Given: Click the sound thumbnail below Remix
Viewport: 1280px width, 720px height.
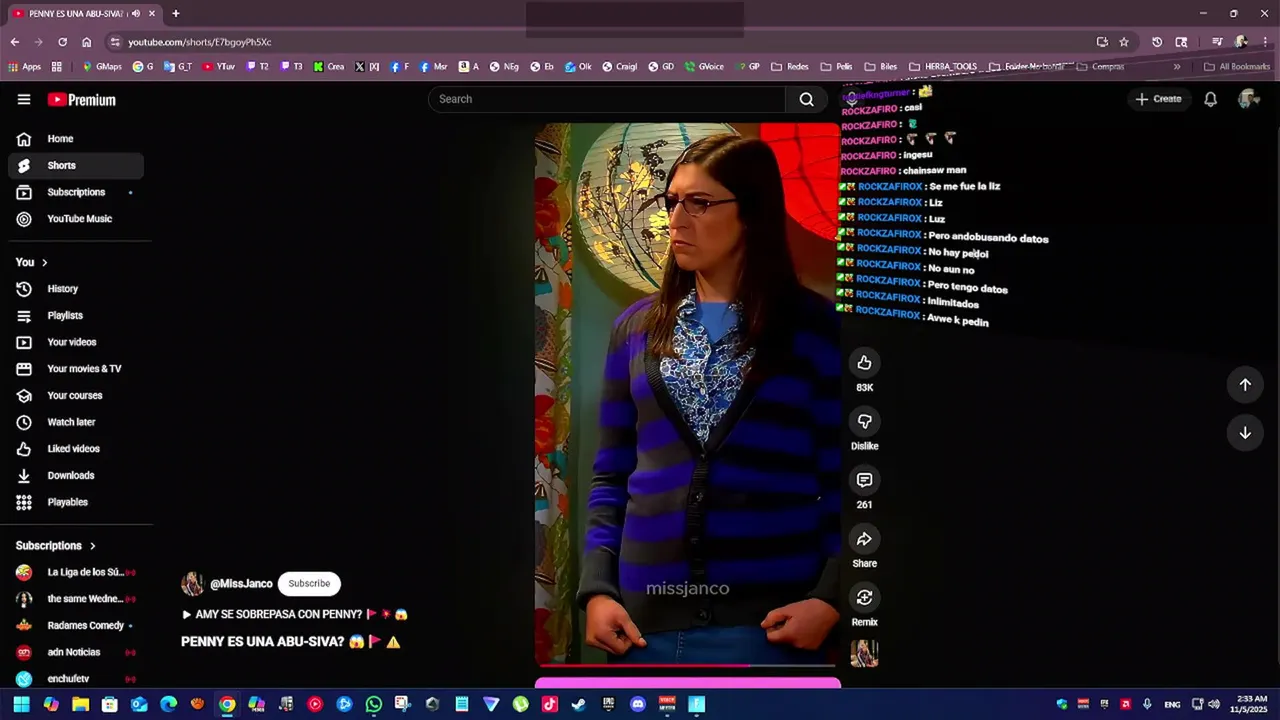Looking at the screenshot, I should tap(865, 653).
